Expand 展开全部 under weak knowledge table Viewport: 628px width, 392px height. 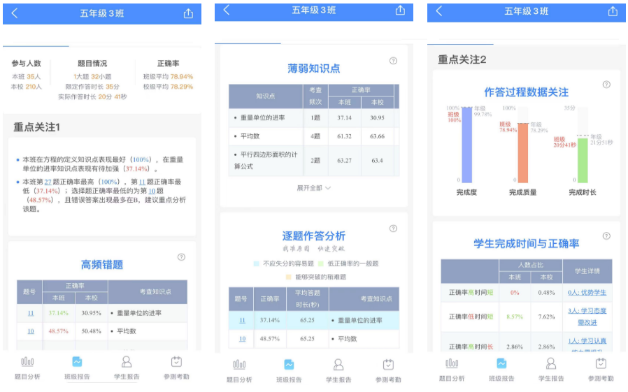[314, 188]
